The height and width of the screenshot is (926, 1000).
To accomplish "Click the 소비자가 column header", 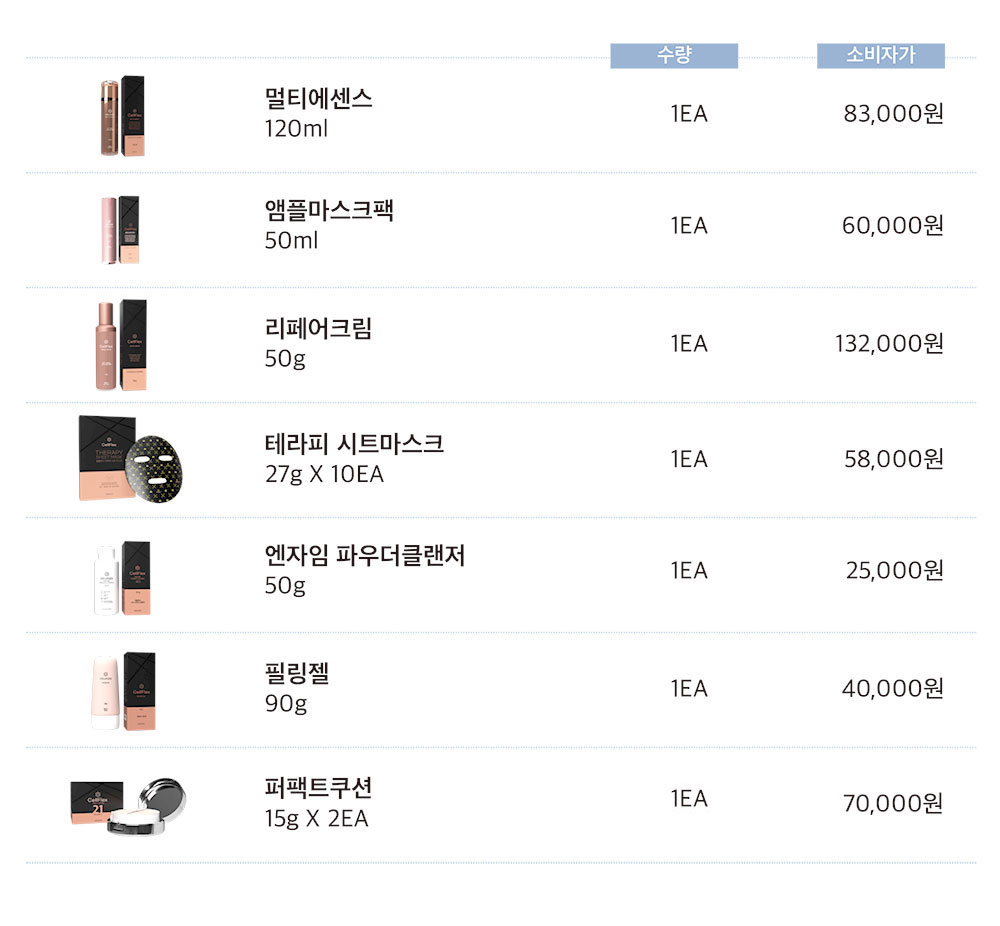I will coord(881,55).
